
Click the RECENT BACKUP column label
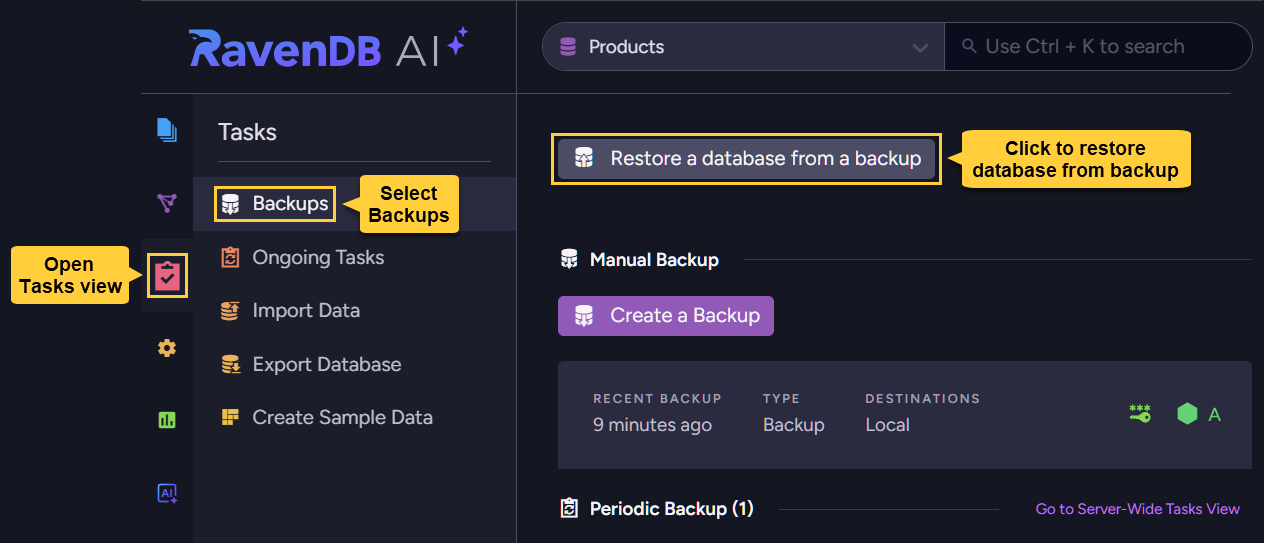point(657,398)
